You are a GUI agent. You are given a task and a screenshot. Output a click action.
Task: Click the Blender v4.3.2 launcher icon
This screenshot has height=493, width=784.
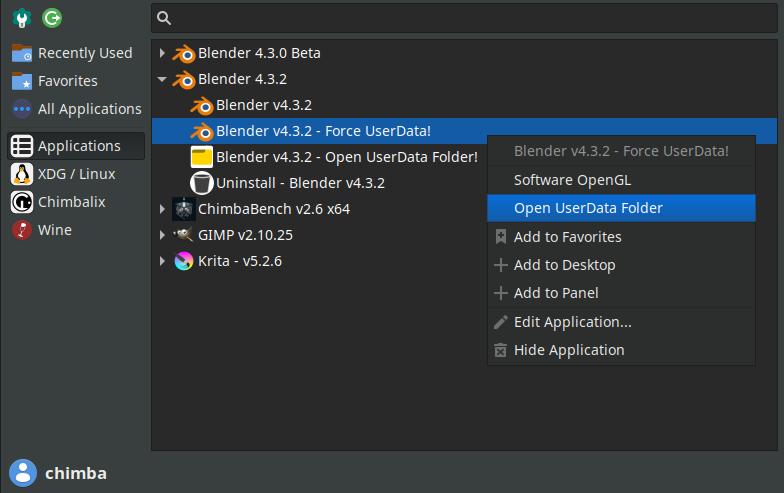coord(201,105)
